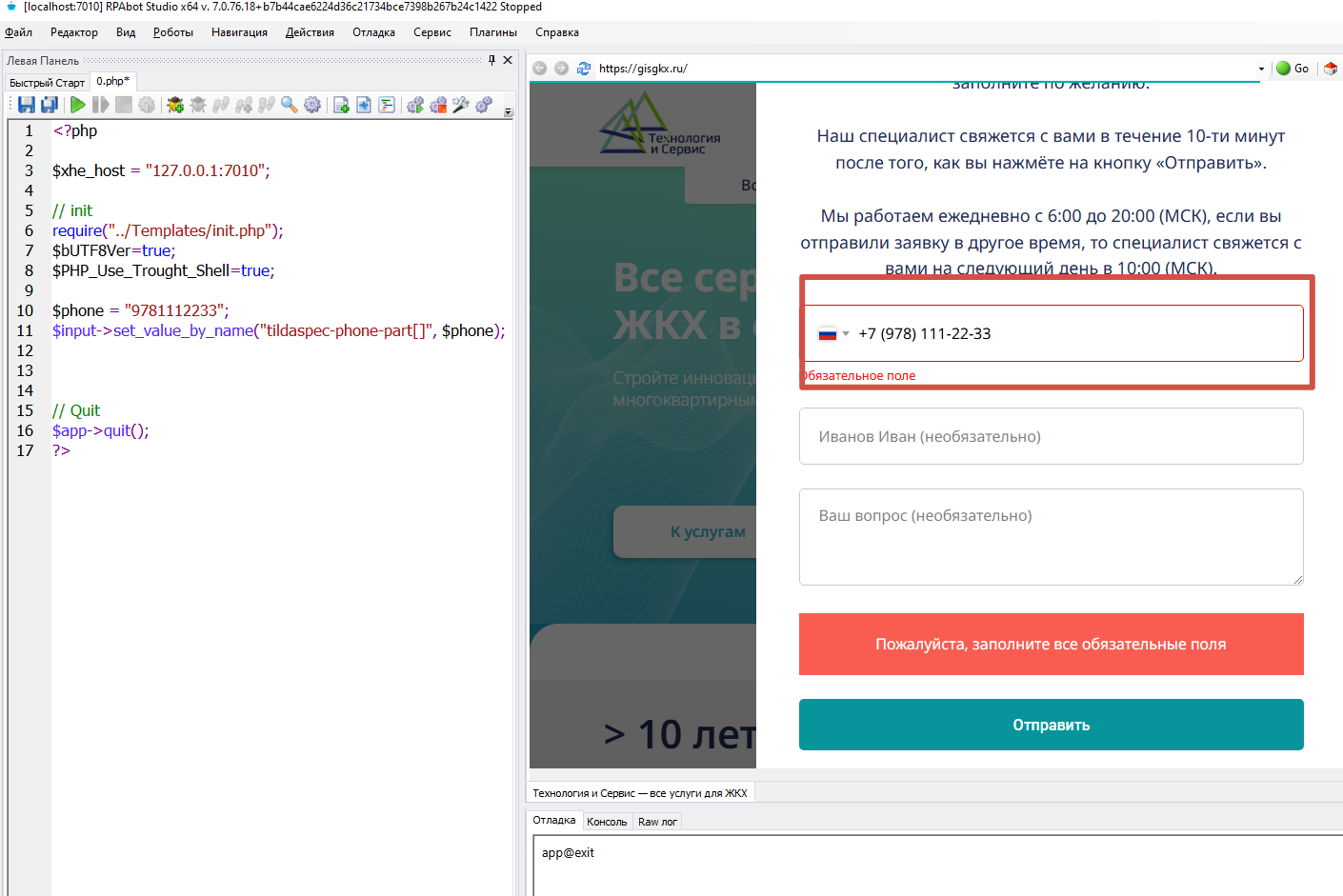Click the gray stop square icon
Viewport: 1343px width, 896px height.
click(124, 105)
